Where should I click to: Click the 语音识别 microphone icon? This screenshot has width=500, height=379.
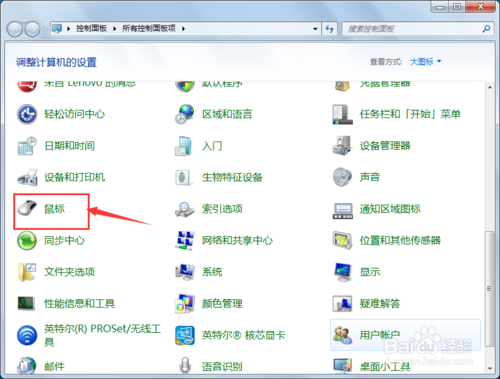pyautogui.click(x=185, y=365)
